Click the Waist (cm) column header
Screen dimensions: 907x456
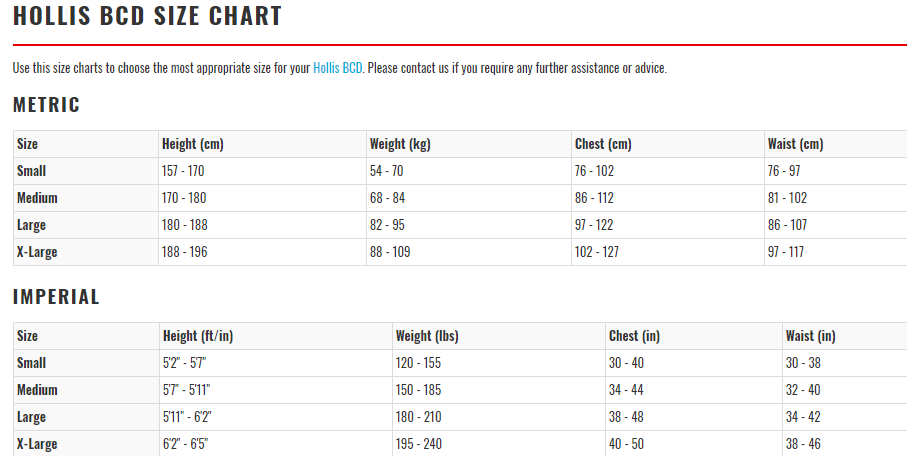tap(795, 144)
